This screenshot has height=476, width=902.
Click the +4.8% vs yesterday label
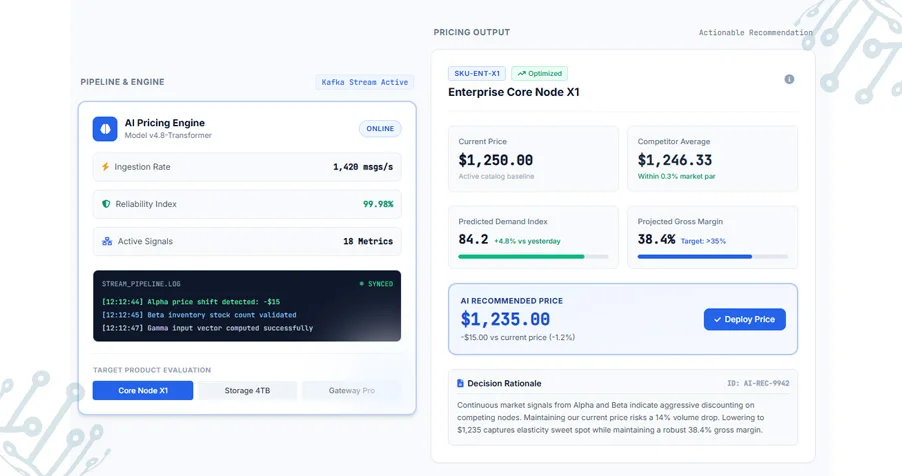(x=527, y=241)
